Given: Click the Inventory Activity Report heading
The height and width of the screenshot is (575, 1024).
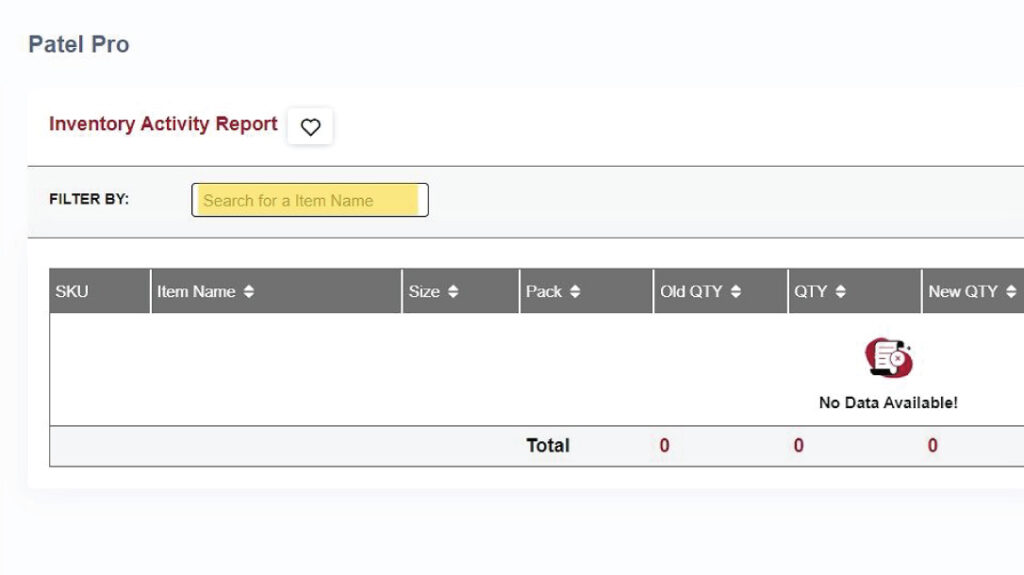Looking at the screenshot, I should pyautogui.click(x=163, y=124).
